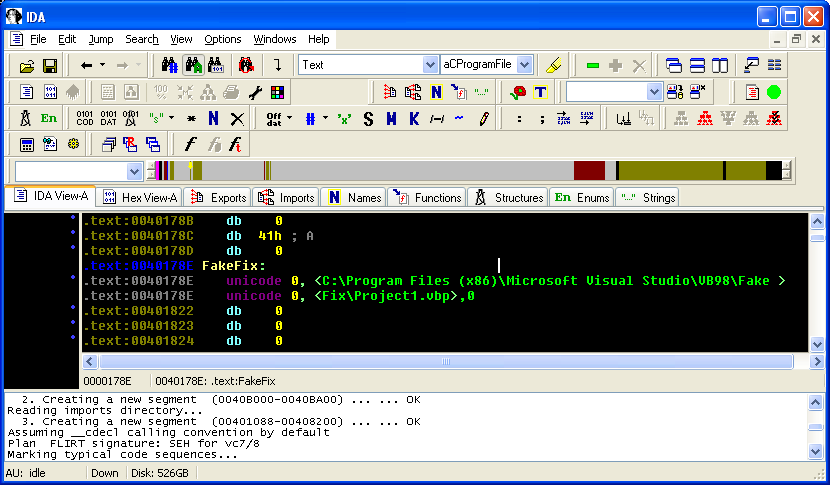Convert to code with the 0101 COD icon
This screenshot has width=830, height=485.
tap(85, 118)
